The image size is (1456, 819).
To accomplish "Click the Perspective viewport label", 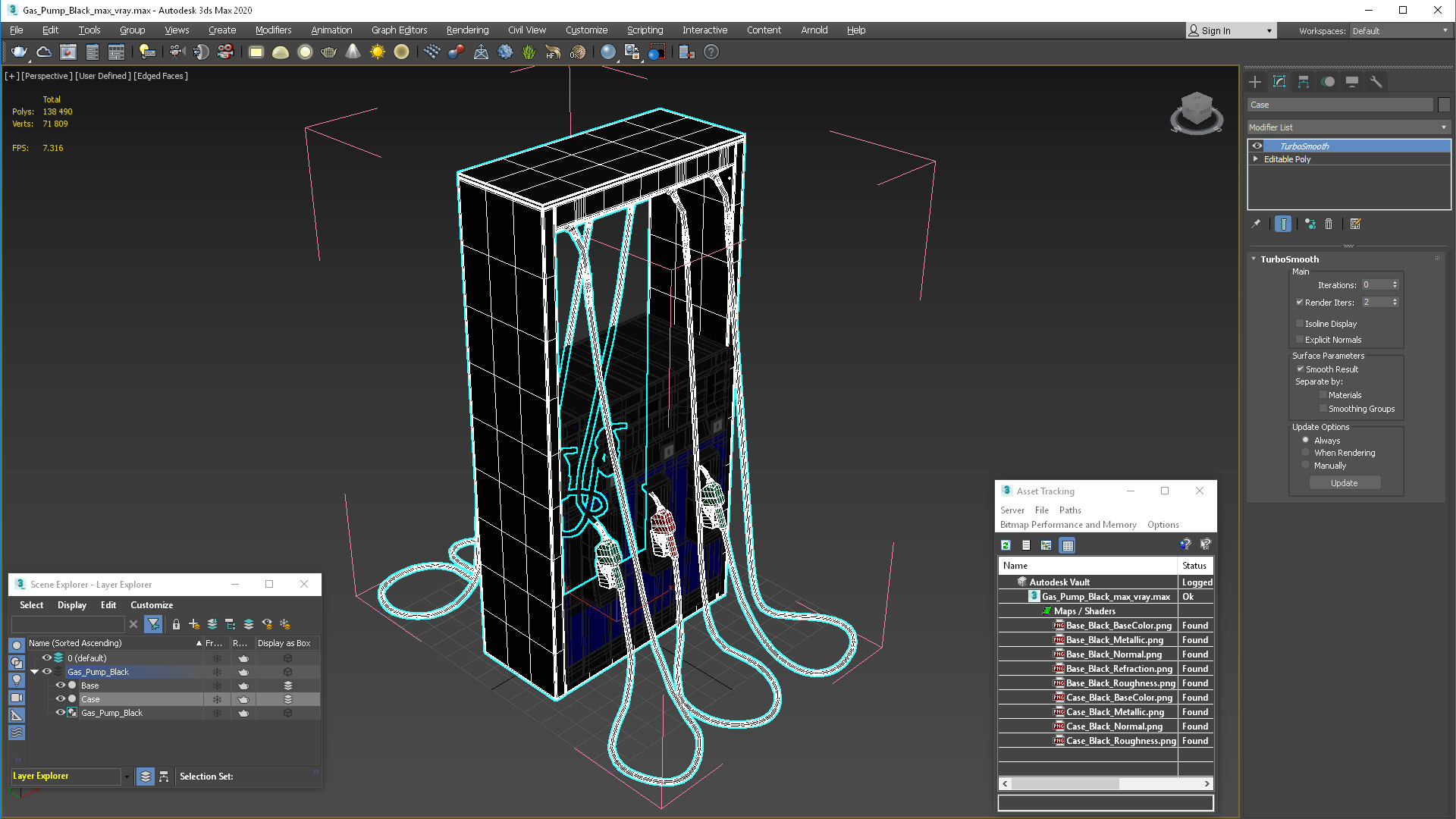I will (x=47, y=76).
